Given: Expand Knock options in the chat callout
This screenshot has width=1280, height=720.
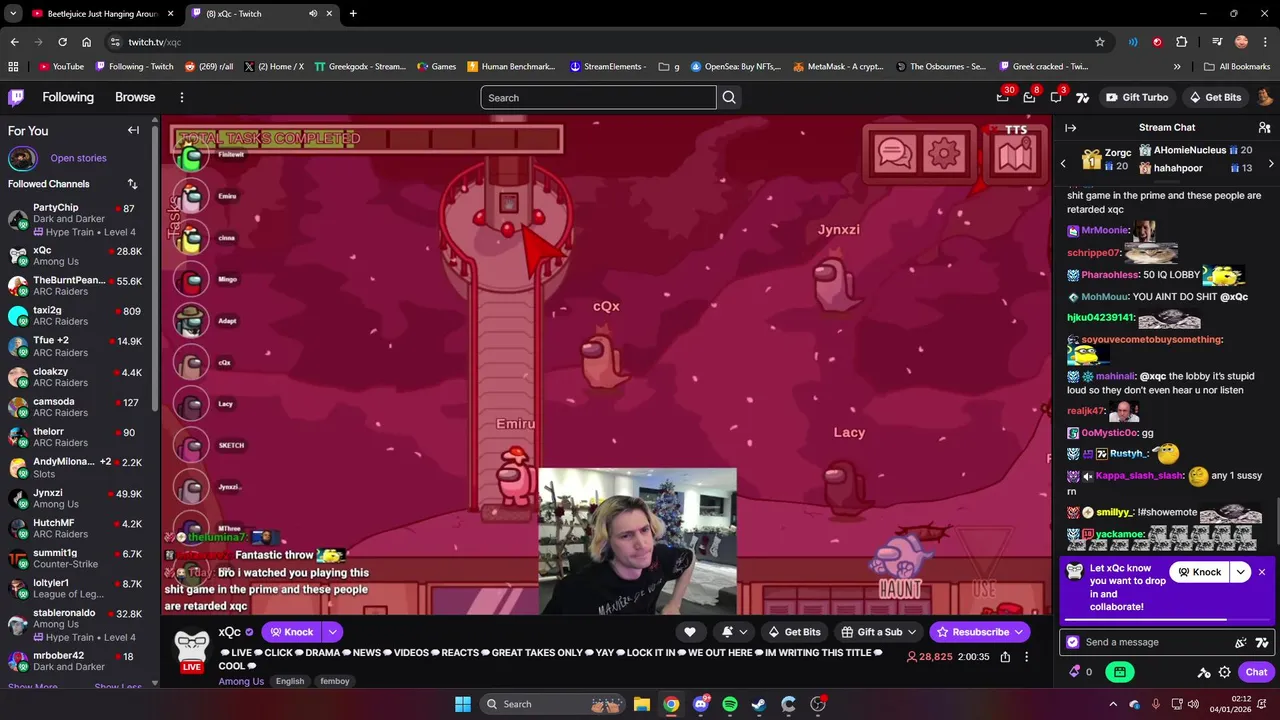Looking at the screenshot, I should [x=1241, y=572].
